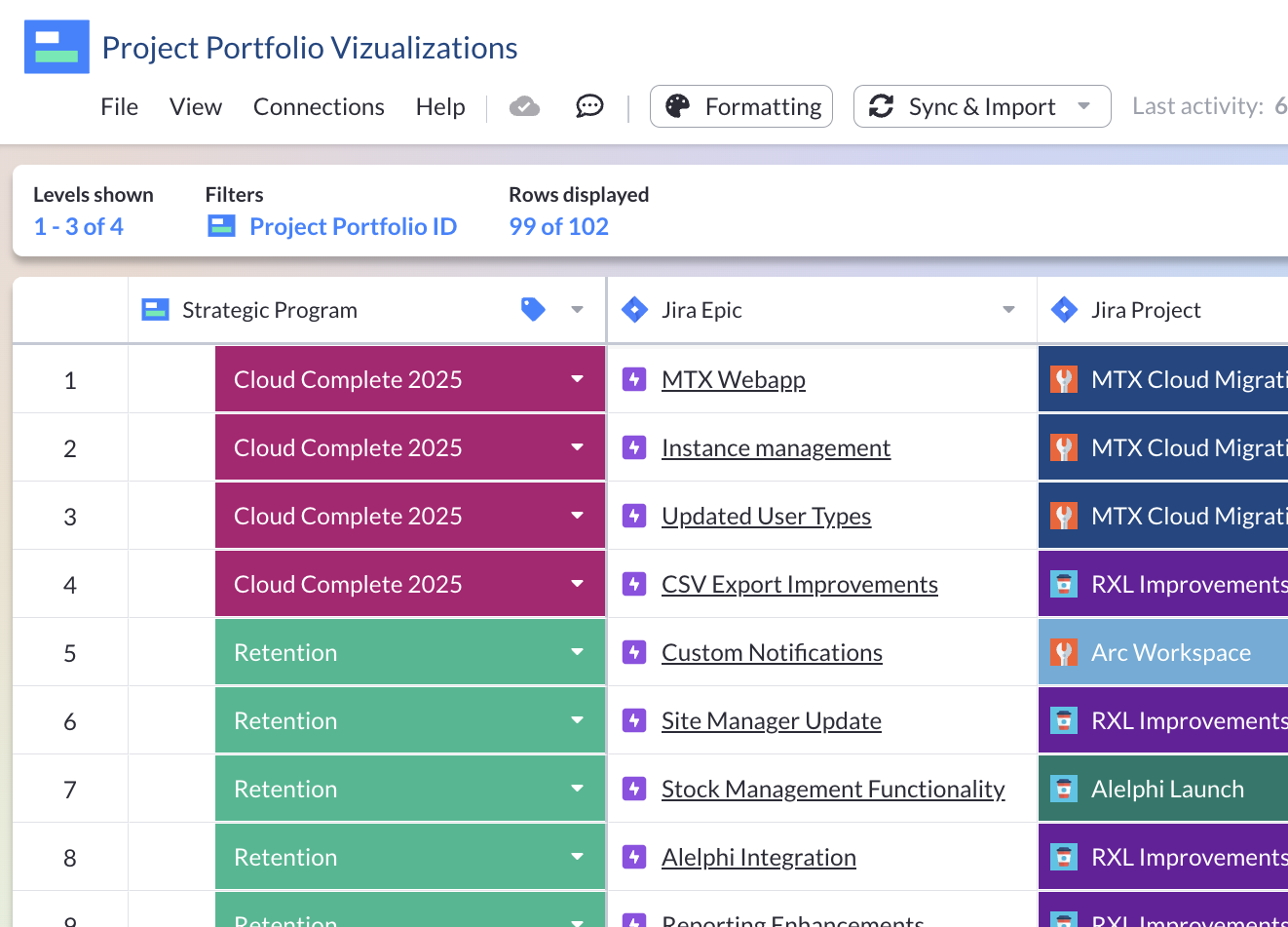
Task: Click the Project Portfolio ID filter link
Action: point(353,226)
